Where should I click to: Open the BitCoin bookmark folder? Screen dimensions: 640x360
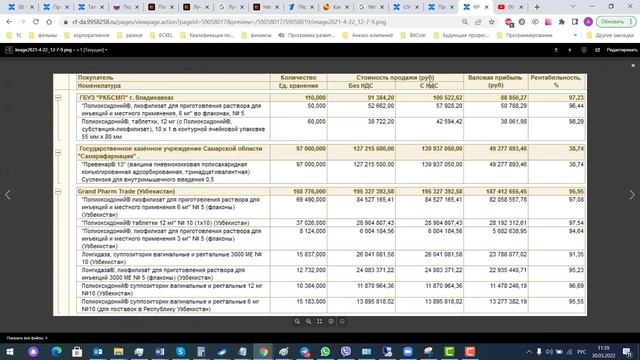pyautogui.click(x=413, y=36)
